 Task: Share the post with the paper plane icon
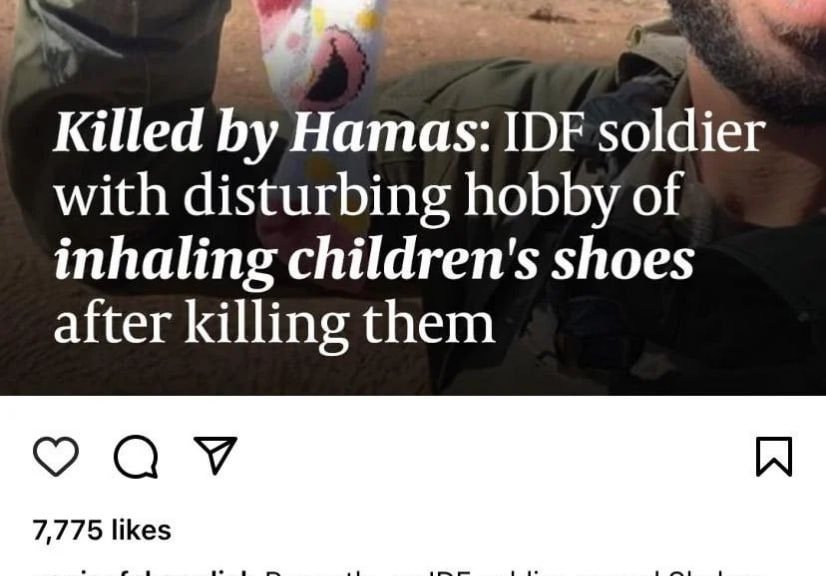215,455
